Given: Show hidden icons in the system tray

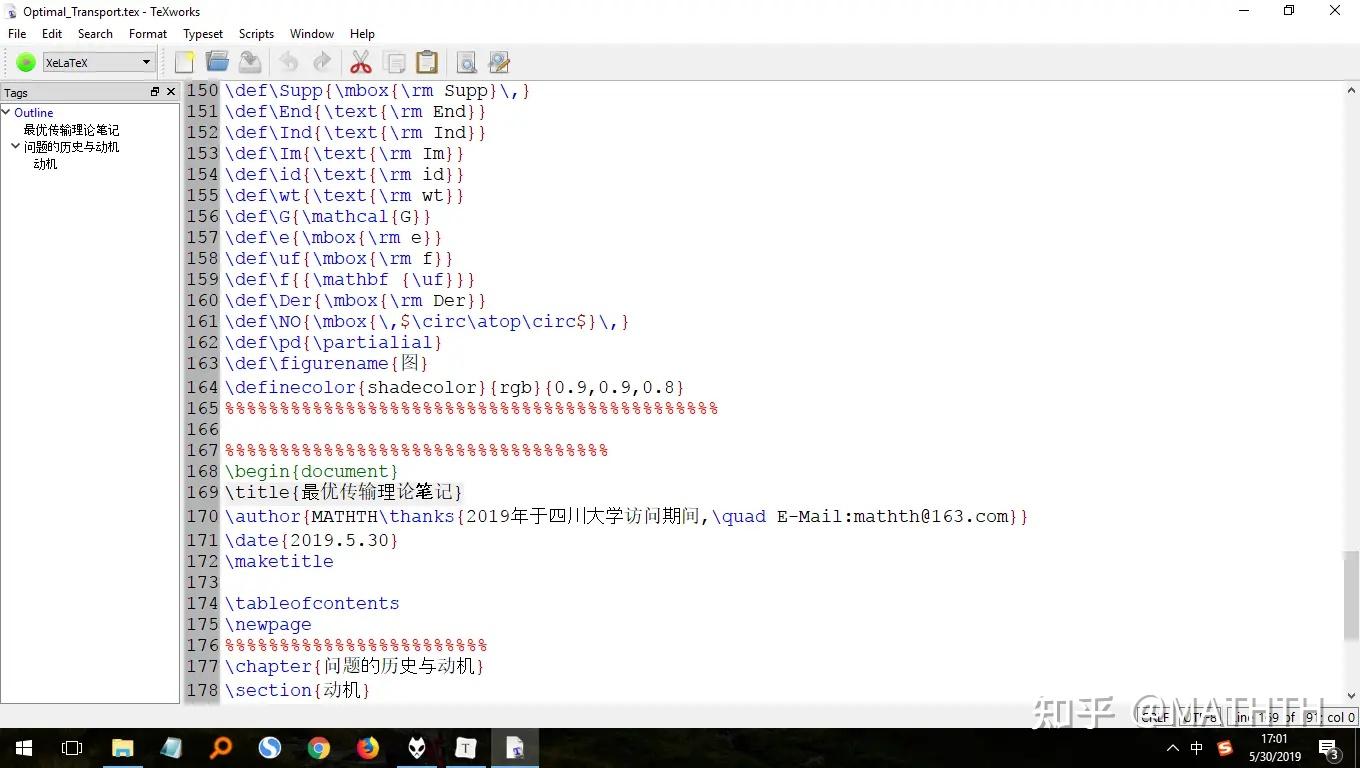Looking at the screenshot, I should [x=1172, y=747].
